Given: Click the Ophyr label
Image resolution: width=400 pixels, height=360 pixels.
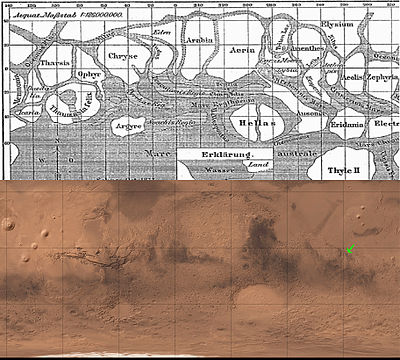Looking at the screenshot, I should [89, 75].
